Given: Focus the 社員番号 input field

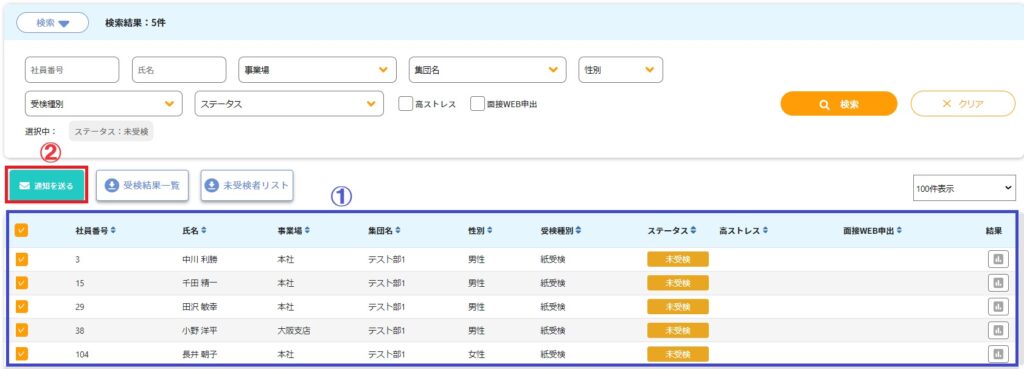Looking at the screenshot, I should (72, 70).
